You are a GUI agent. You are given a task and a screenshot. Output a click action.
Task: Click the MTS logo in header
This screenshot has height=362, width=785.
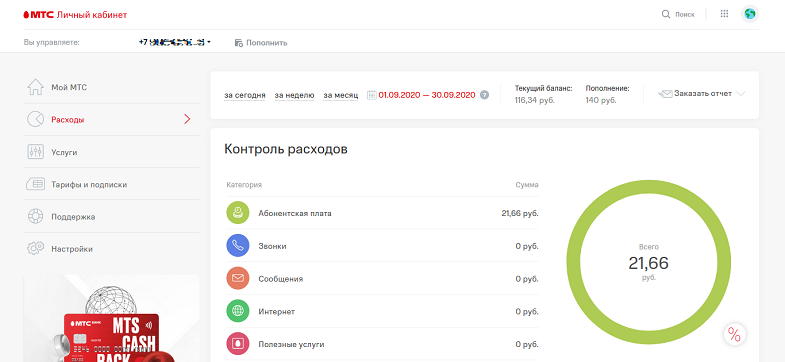39,15
